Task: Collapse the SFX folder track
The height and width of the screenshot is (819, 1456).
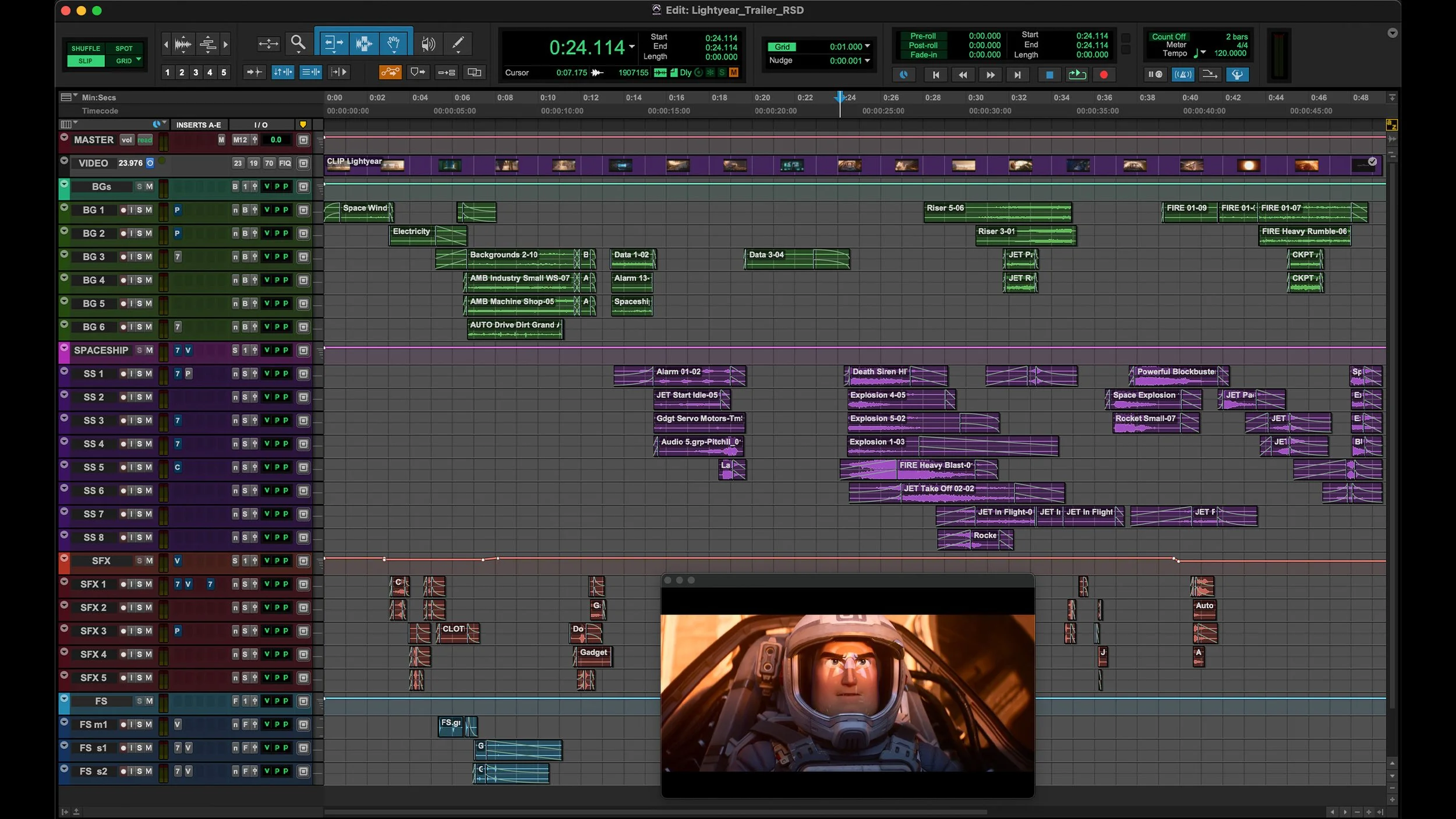Action: click(x=64, y=559)
